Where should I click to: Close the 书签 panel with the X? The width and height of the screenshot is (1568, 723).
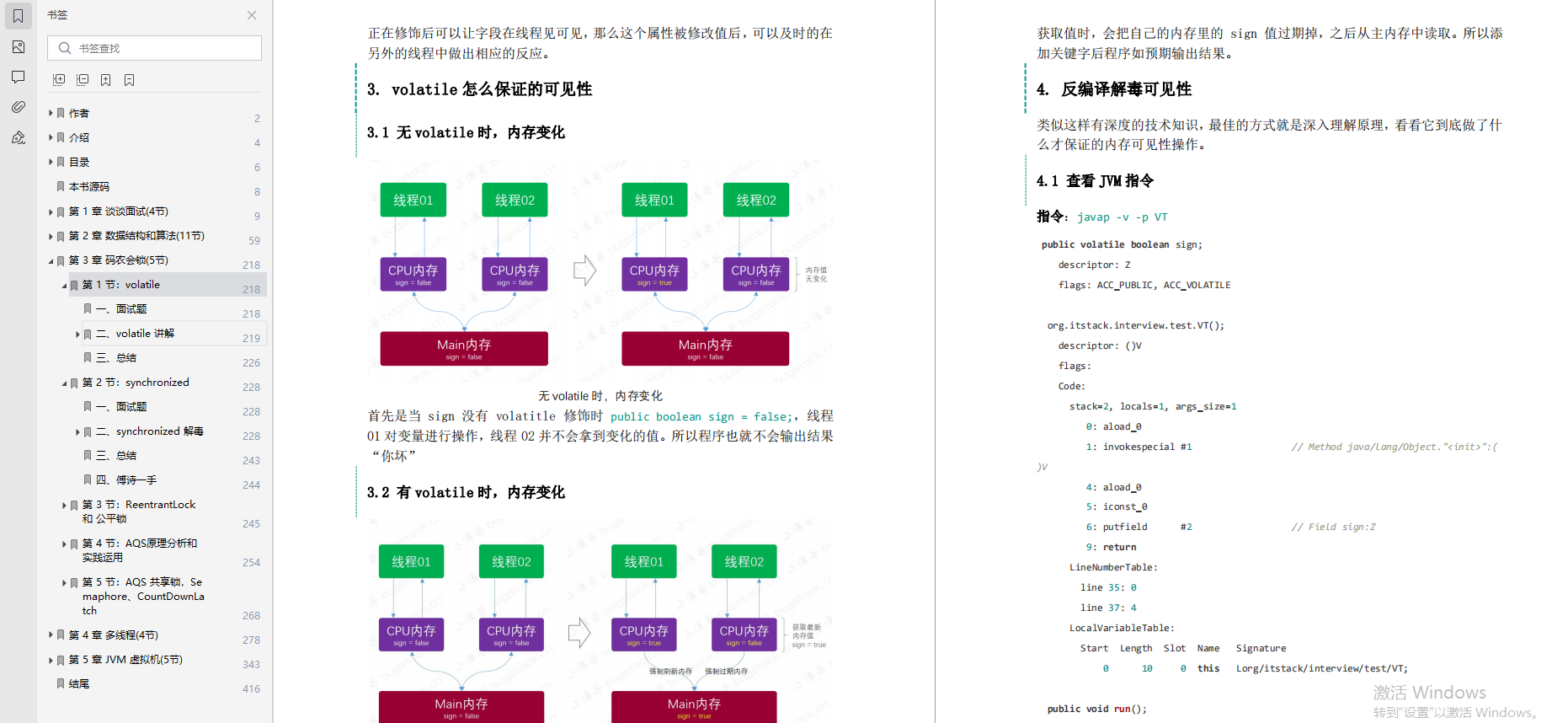pos(252,15)
